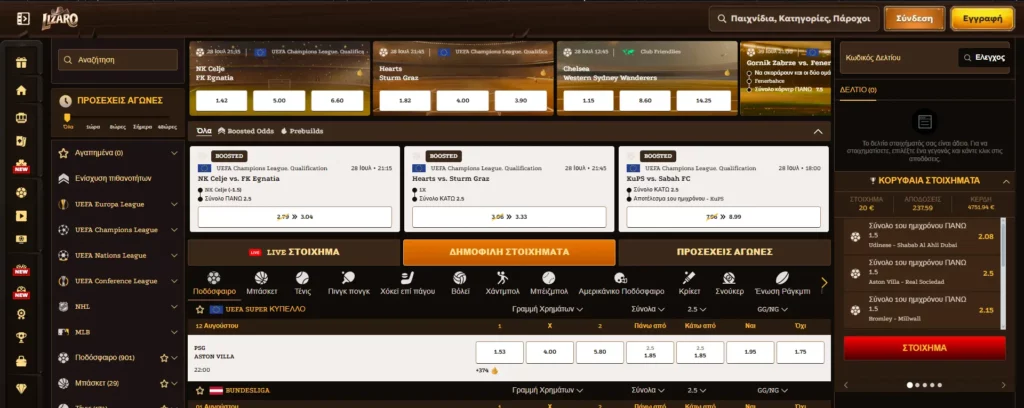1024x408 pixels.
Task: Switch to the Prebuilds tab
Action: click(302, 131)
